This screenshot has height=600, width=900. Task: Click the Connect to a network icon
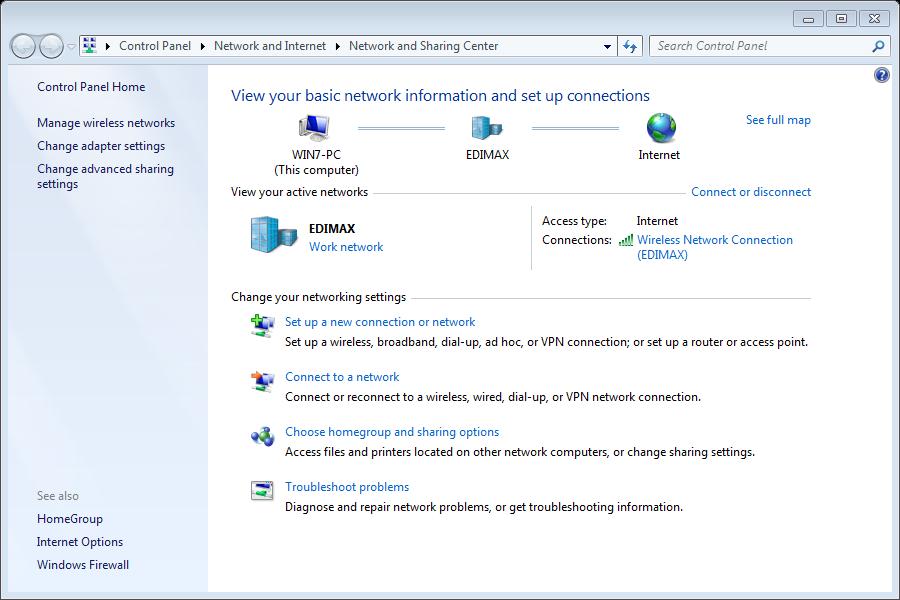[x=262, y=381]
